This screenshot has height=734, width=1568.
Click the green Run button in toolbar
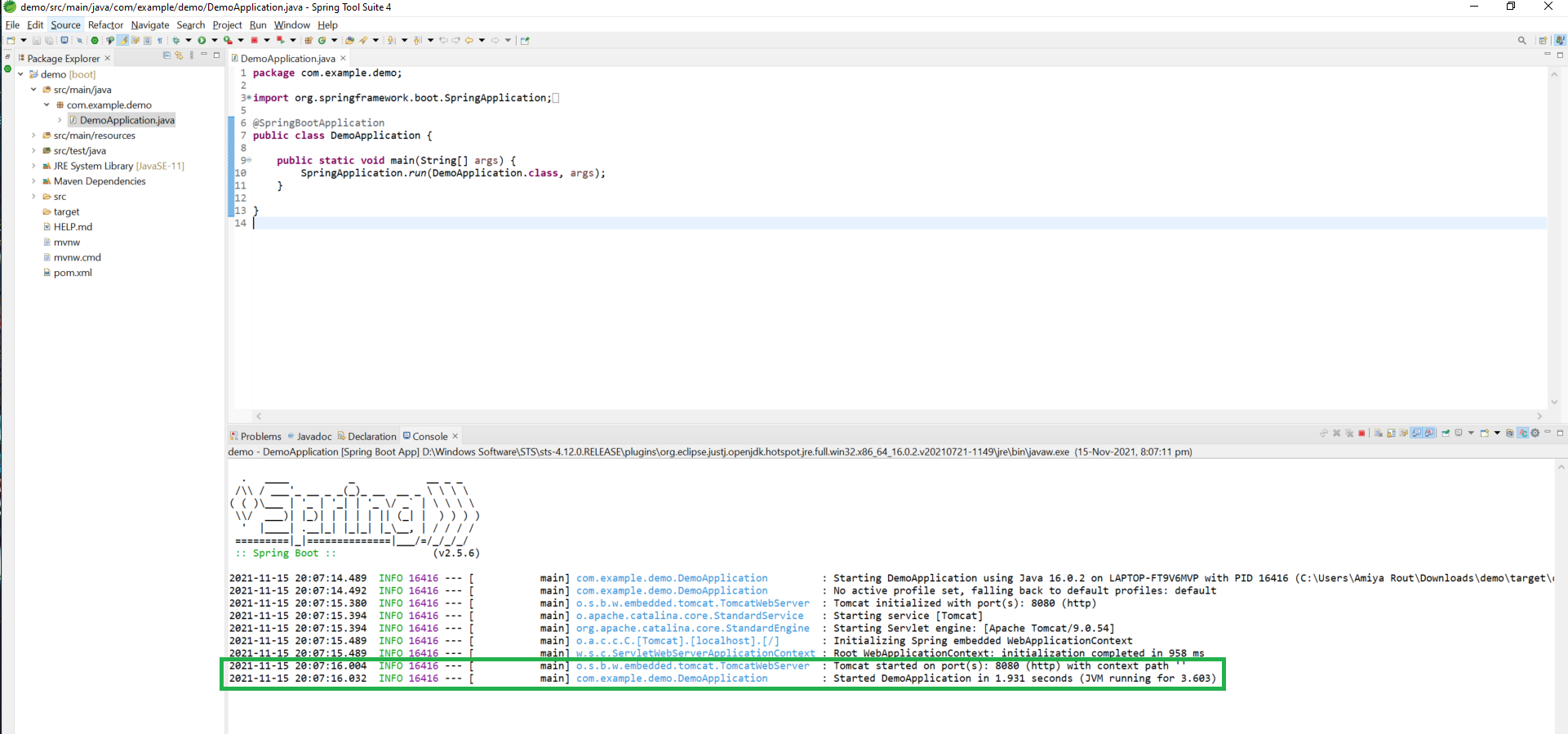202,40
